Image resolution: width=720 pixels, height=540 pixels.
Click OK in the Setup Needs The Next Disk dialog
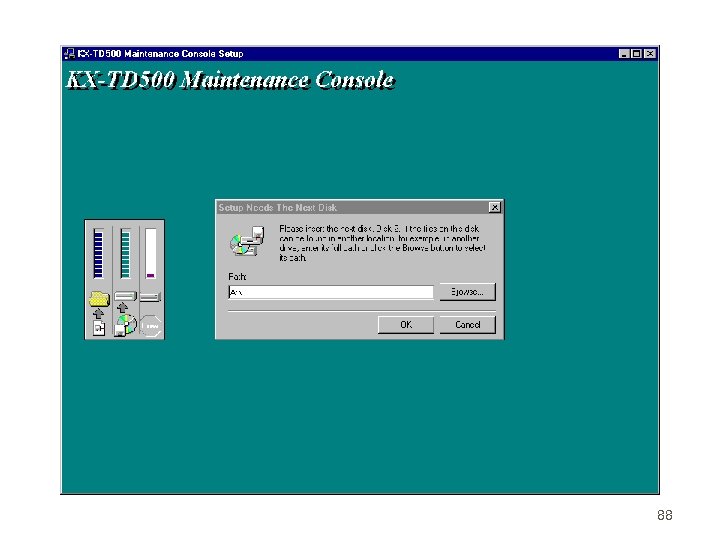click(x=405, y=325)
